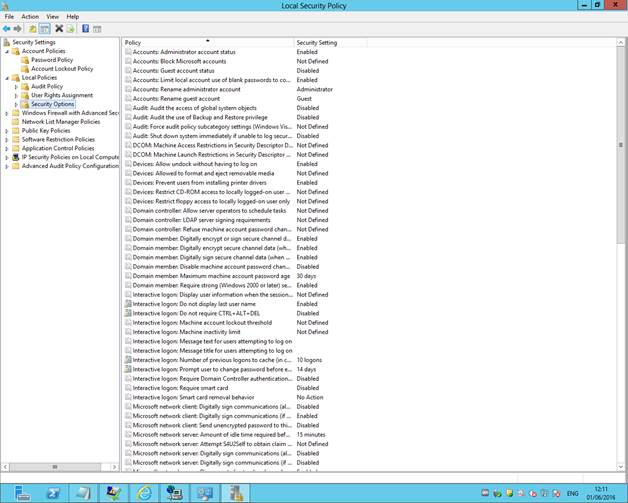Click the tree pane horizontal scrollbar right arrow
Image resolution: width=628 pixels, height=503 pixels.
[x=115, y=467]
